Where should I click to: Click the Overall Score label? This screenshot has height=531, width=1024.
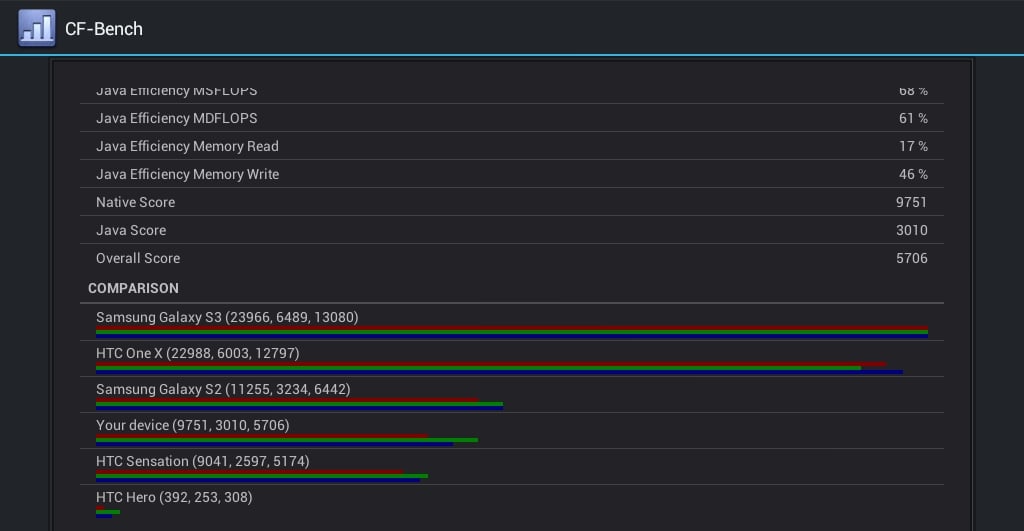click(138, 258)
